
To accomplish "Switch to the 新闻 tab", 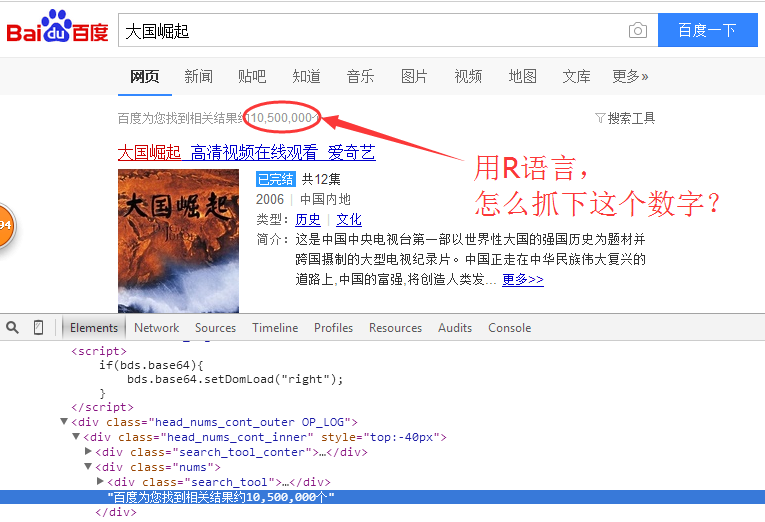I will tap(199, 76).
